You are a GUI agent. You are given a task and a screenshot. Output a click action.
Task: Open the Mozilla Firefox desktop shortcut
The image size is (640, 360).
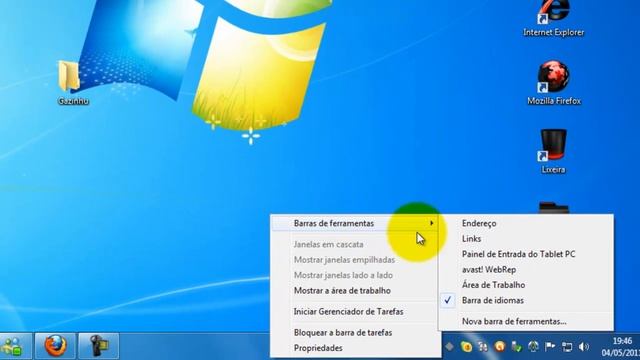[553, 83]
